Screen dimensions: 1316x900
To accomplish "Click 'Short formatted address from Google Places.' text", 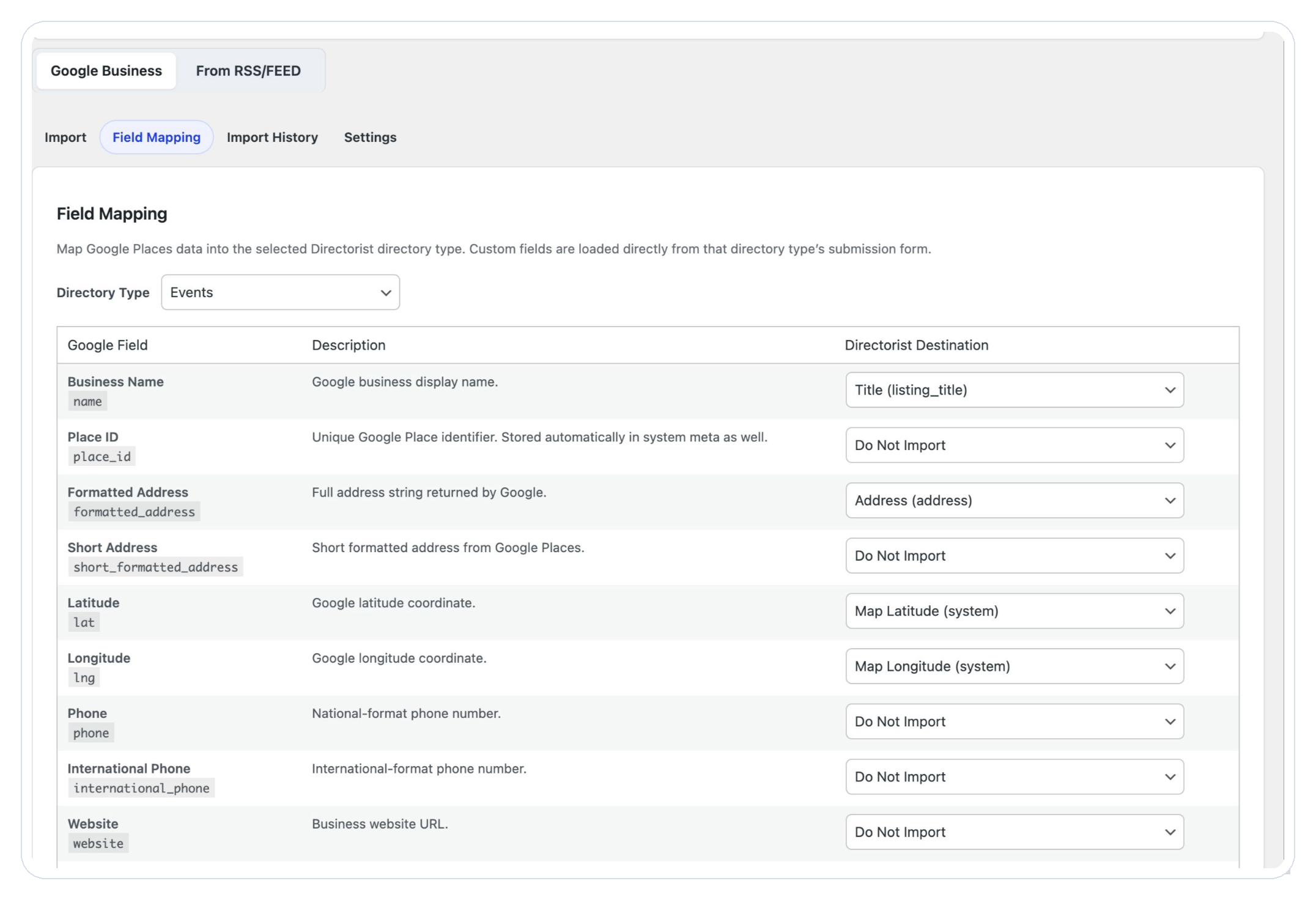I will [448, 547].
